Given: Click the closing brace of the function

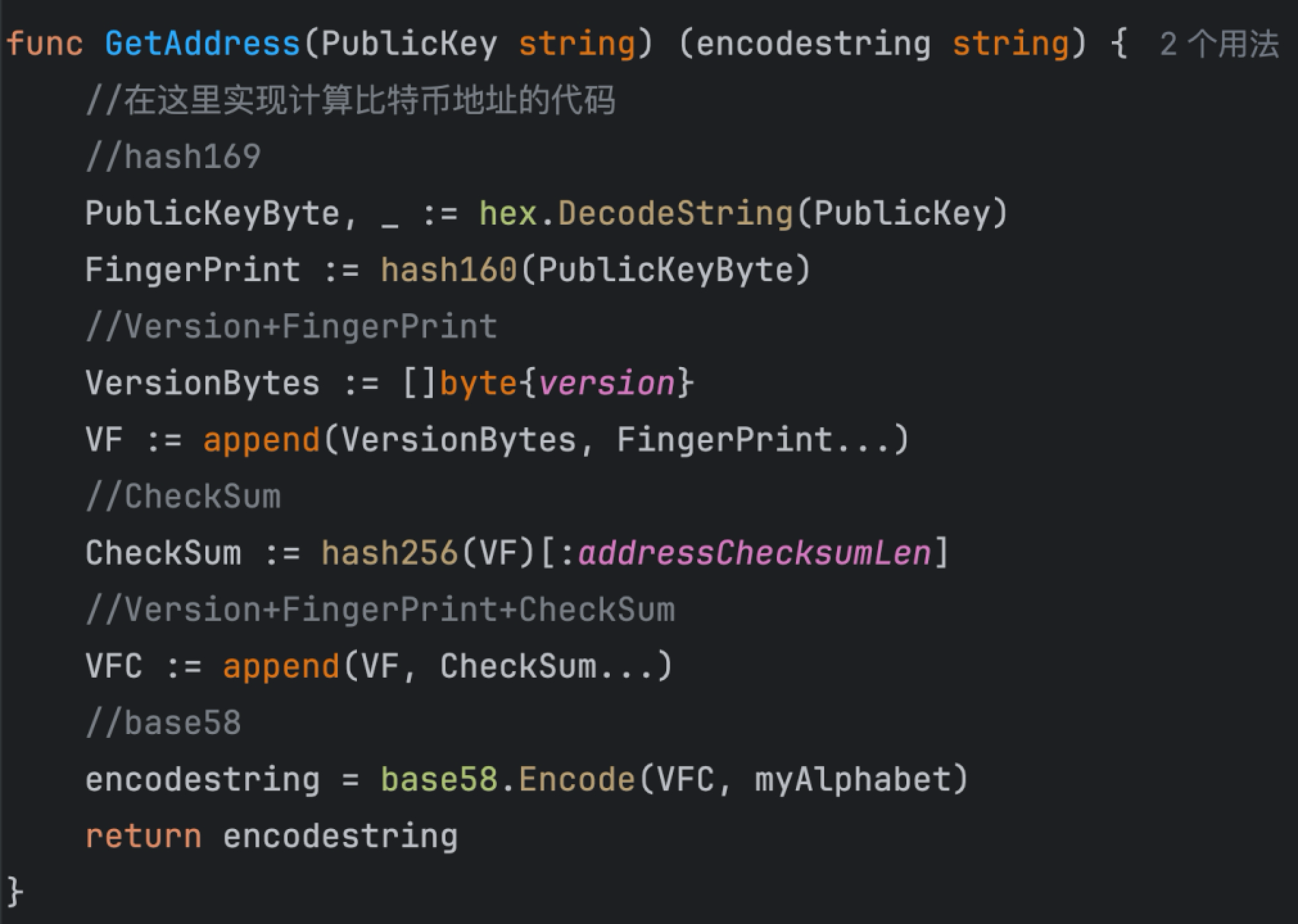Looking at the screenshot, I should [x=15, y=891].
